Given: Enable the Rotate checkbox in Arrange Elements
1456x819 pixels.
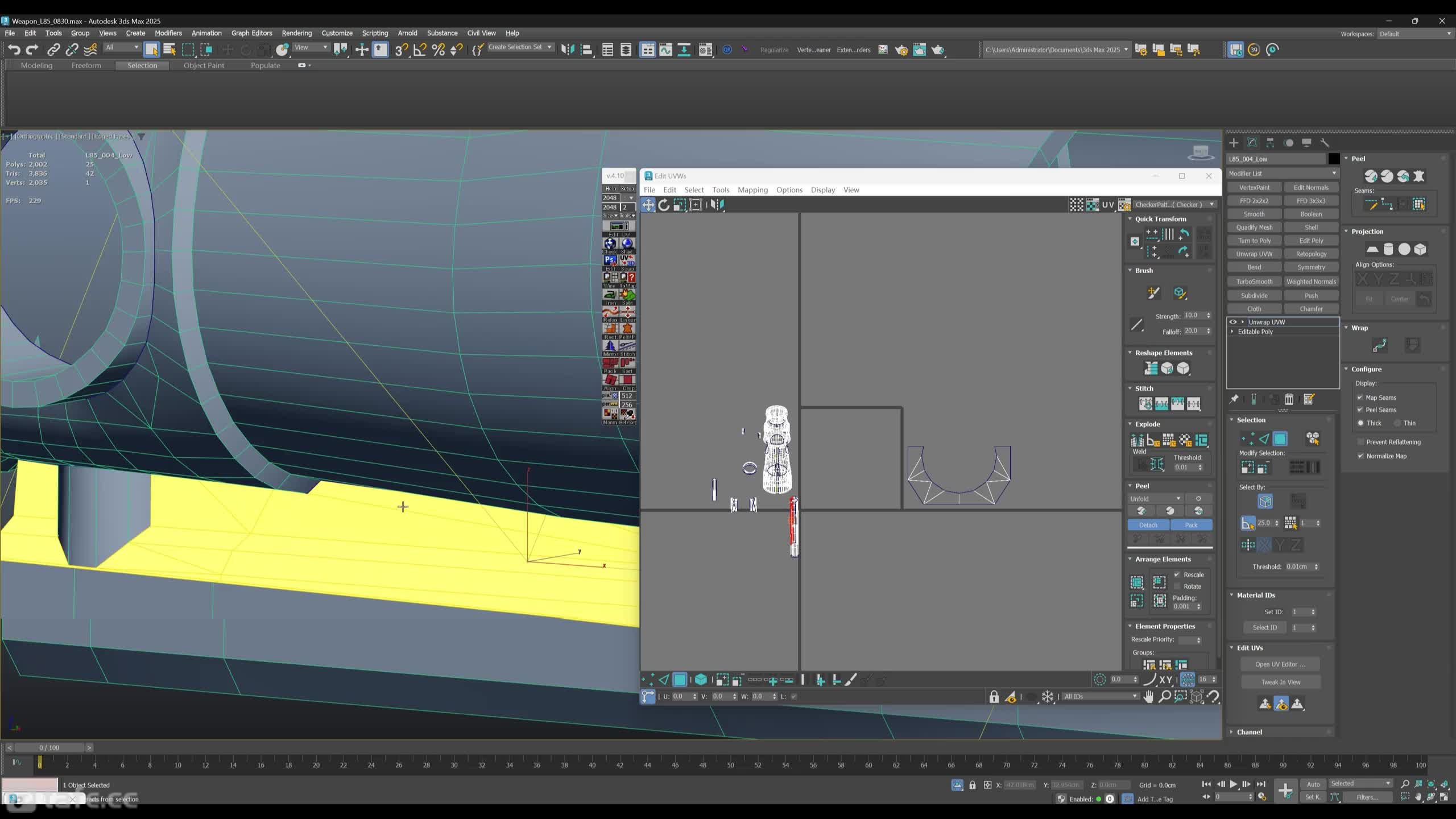Looking at the screenshot, I should [x=1177, y=586].
